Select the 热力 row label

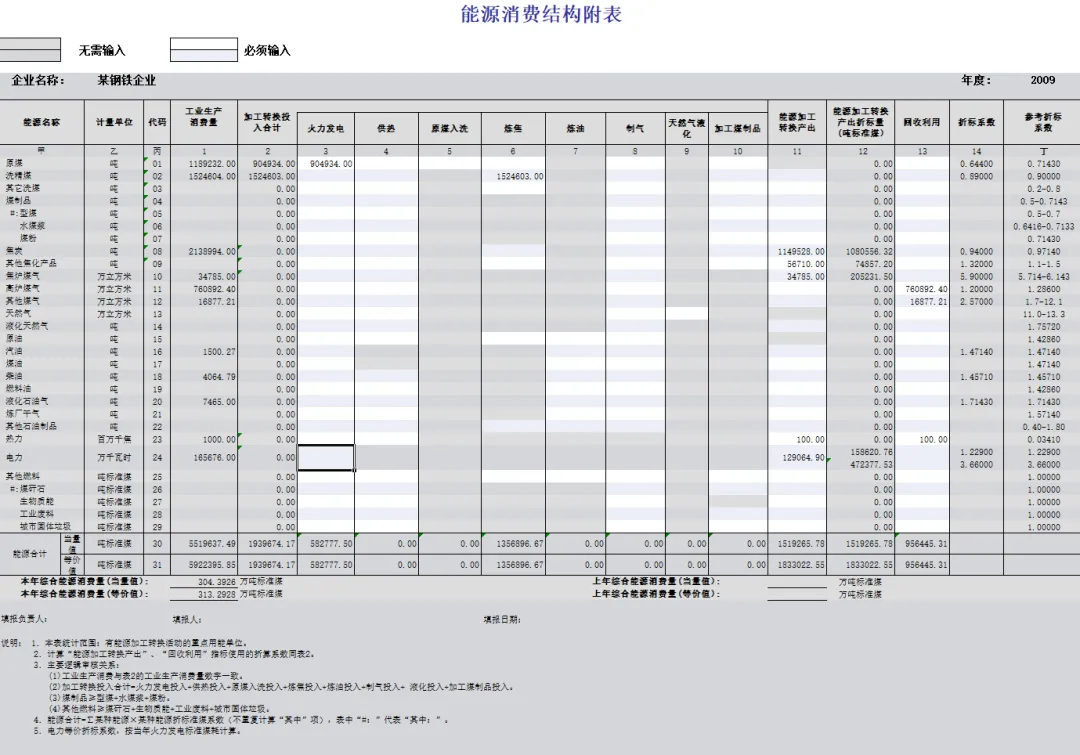[x=14, y=439]
